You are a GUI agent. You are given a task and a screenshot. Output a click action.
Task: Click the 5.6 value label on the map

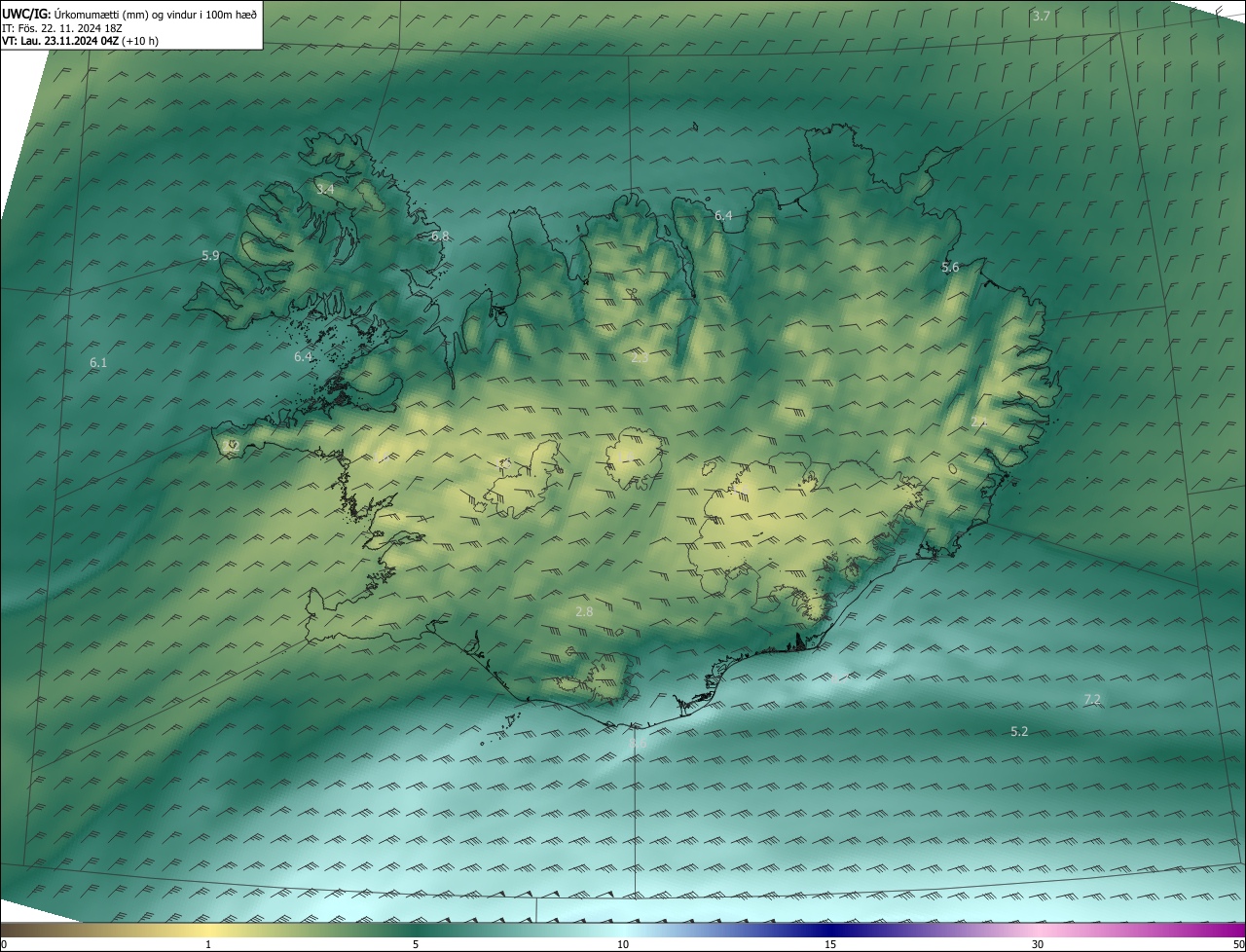coord(950,267)
